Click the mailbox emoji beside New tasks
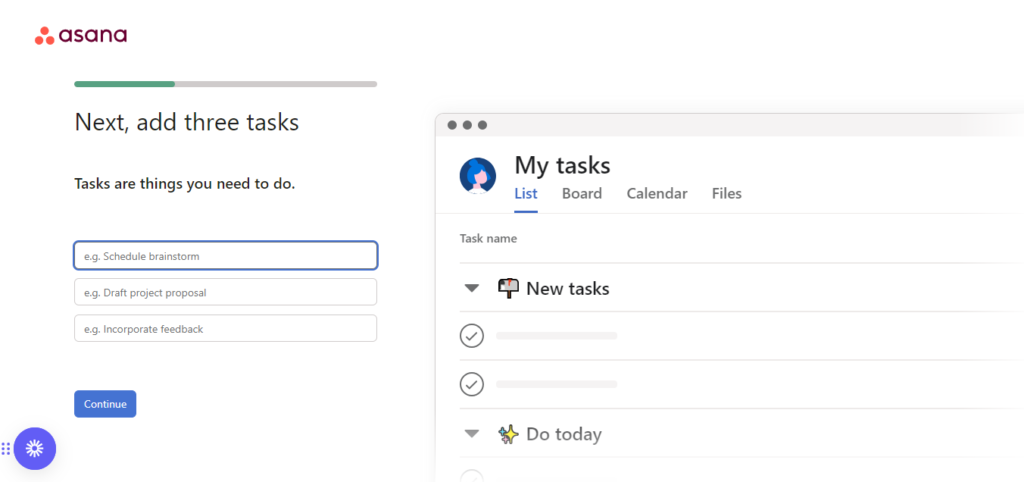The image size is (1024, 482). [x=508, y=288]
